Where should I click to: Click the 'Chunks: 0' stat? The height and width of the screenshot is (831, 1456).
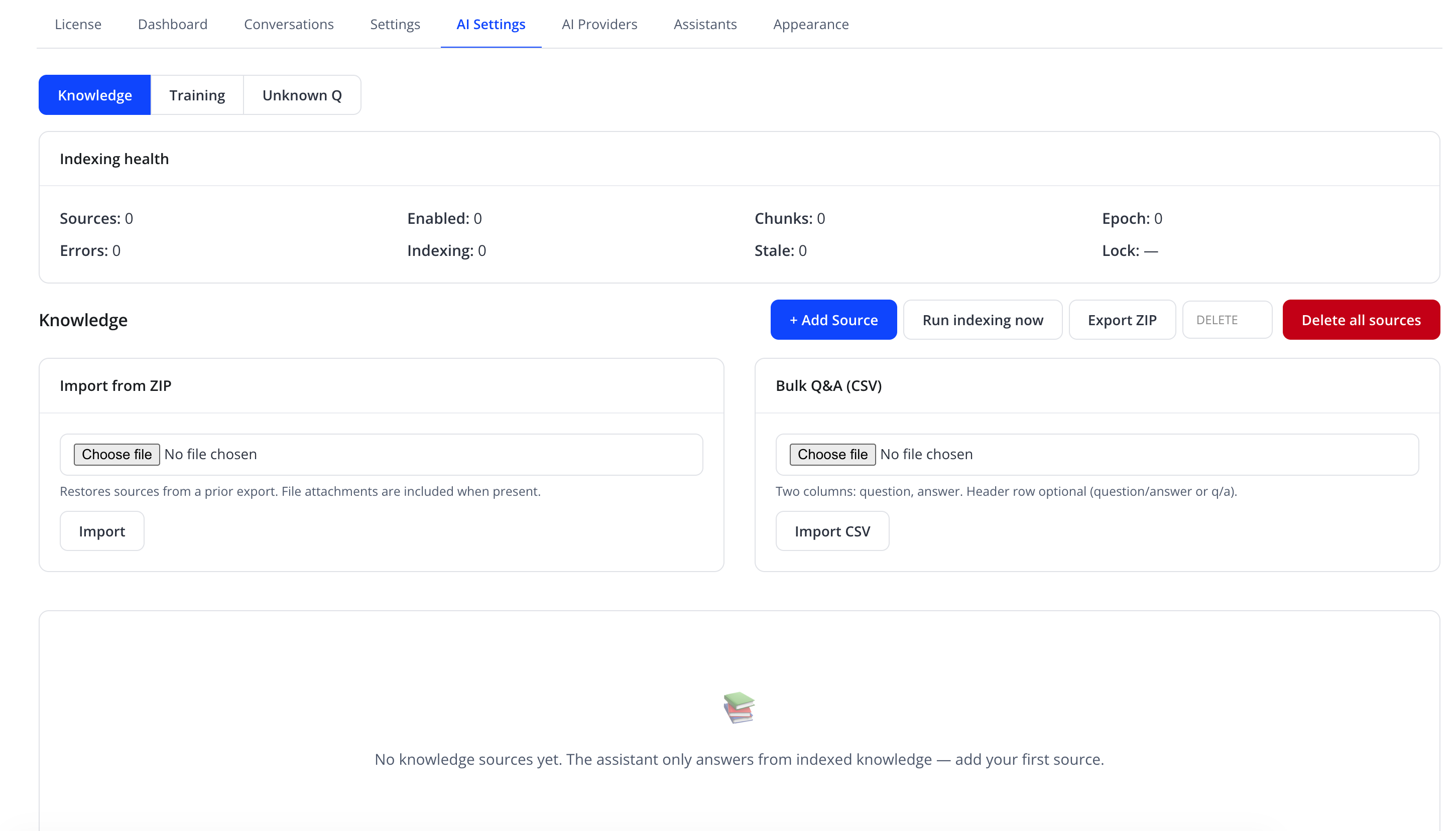[x=789, y=218]
